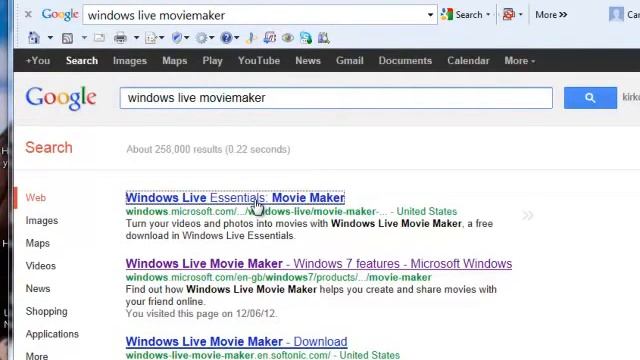This screenshot has width=640, height=360.
Task: Click the user profile avatar in the toolbar
Action: [616, 15]
